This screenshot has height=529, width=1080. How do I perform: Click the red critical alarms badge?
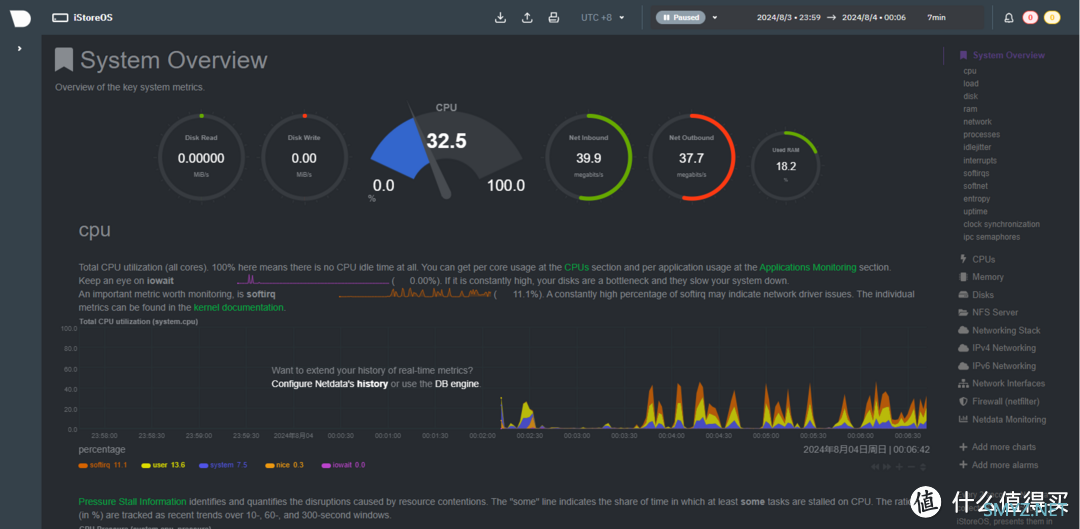pyautogui.click(x=1030, y=18)
